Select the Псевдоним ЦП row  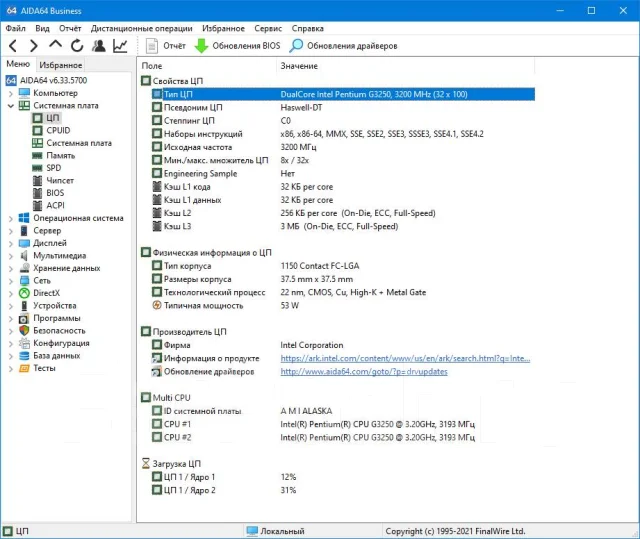pyautogui.click(x=343, y=107)
